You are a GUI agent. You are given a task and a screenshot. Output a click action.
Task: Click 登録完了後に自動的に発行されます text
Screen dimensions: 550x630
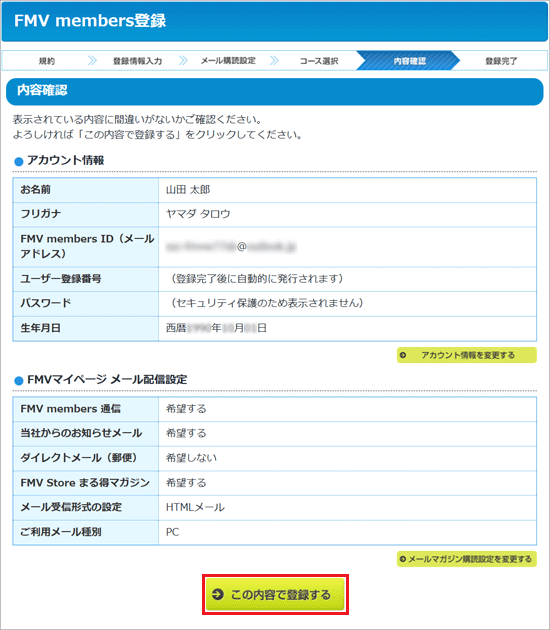click(x=257, y=278)
